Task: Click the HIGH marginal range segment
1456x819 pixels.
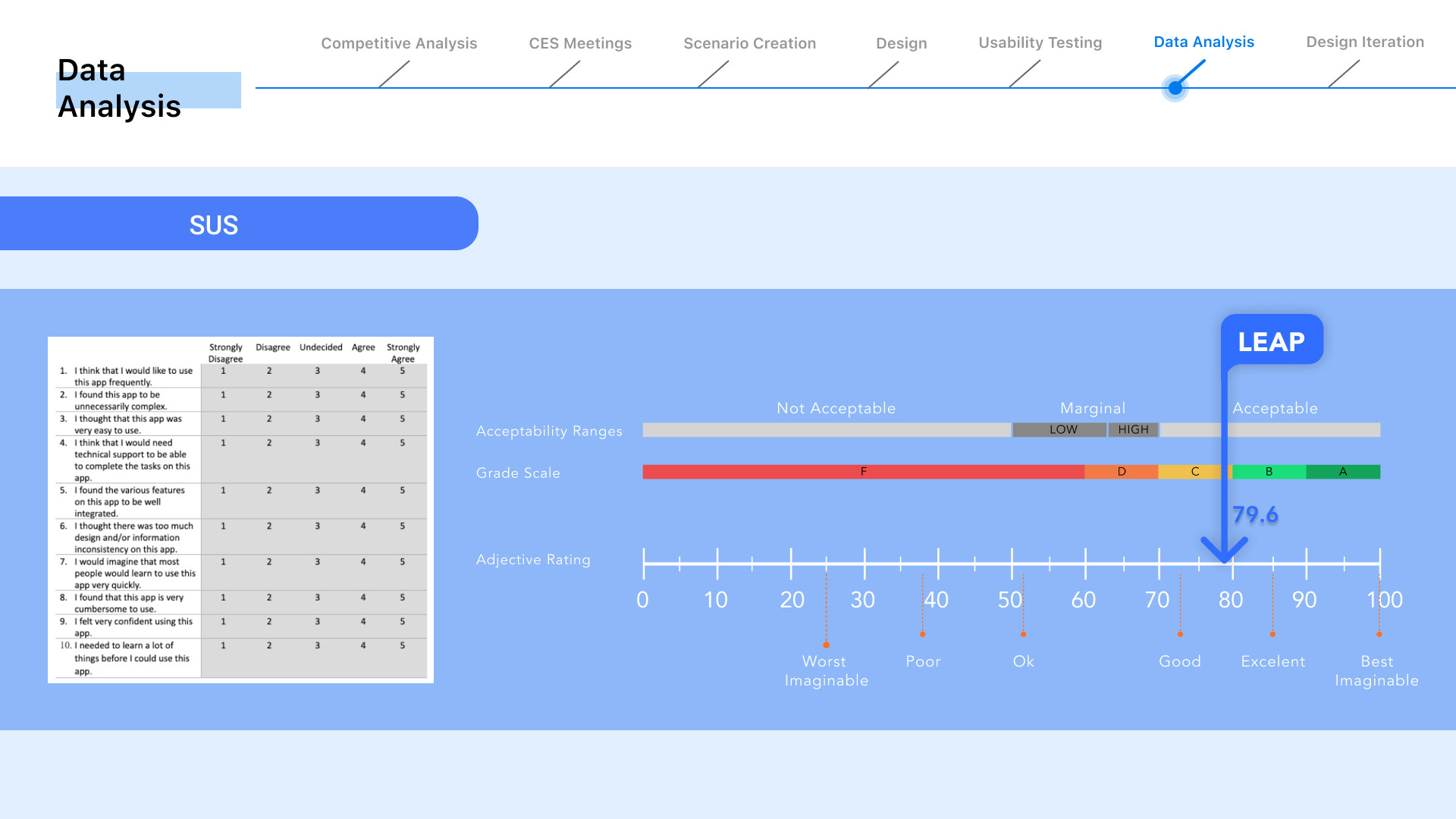Action: point(1133,430)
